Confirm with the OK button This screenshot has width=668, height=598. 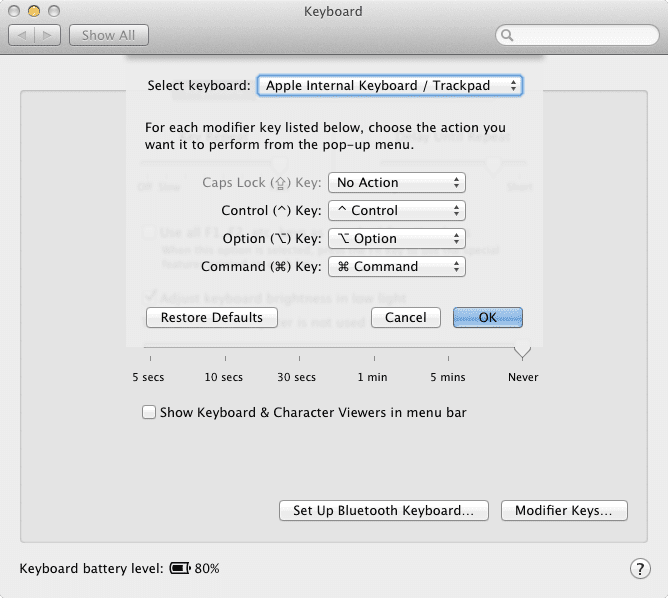(488, 318)
